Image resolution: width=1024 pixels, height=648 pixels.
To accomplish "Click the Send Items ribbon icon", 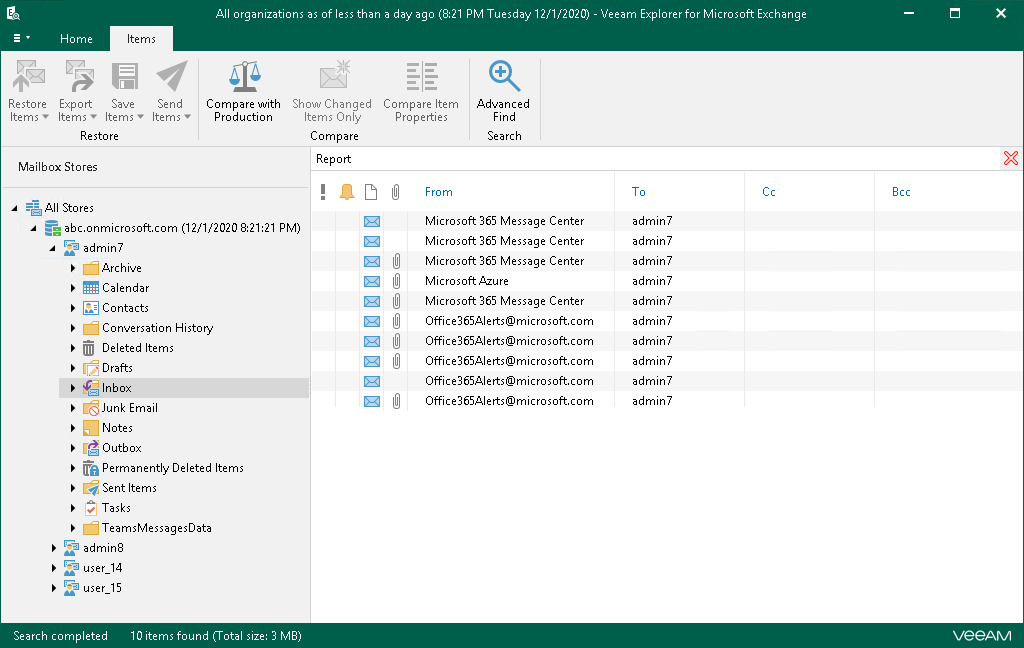I will [x=170, y=78].
